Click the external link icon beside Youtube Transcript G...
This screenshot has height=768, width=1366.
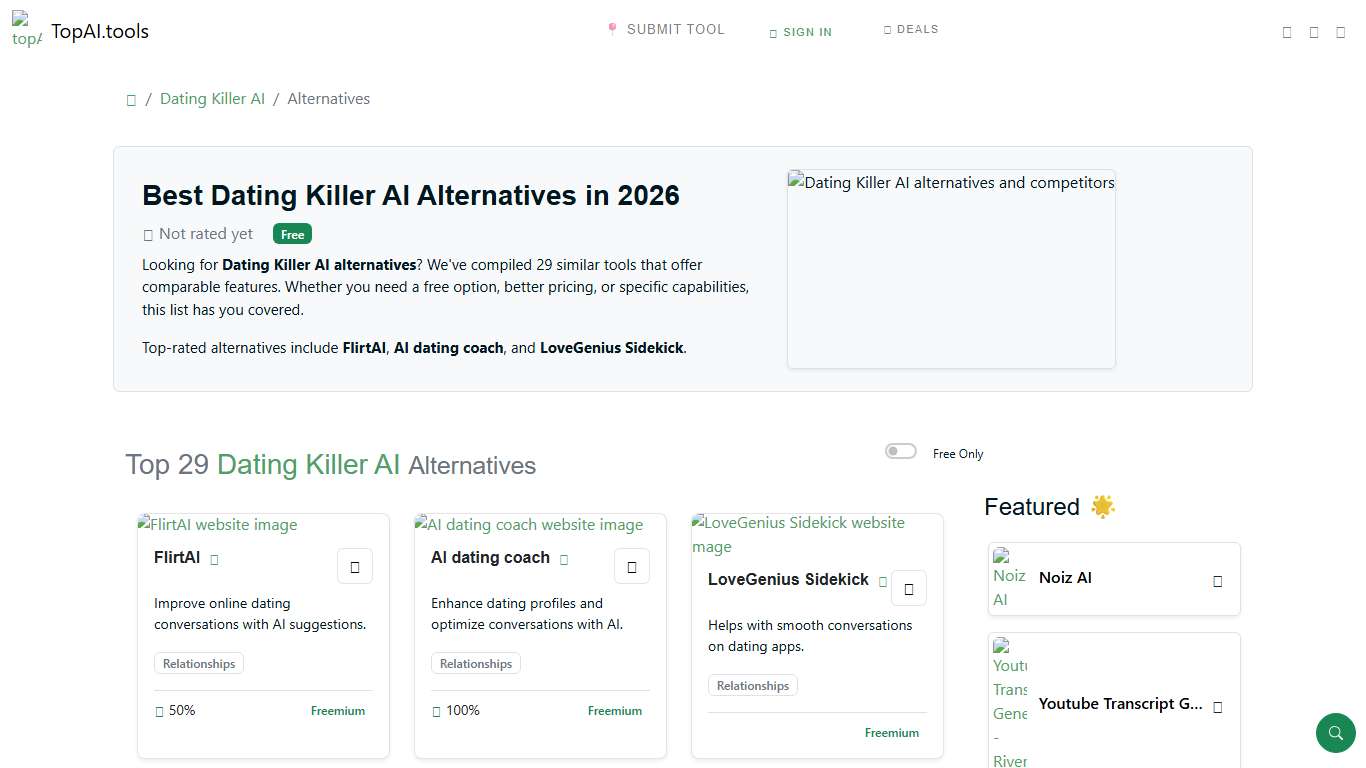tap(1218, 707)
